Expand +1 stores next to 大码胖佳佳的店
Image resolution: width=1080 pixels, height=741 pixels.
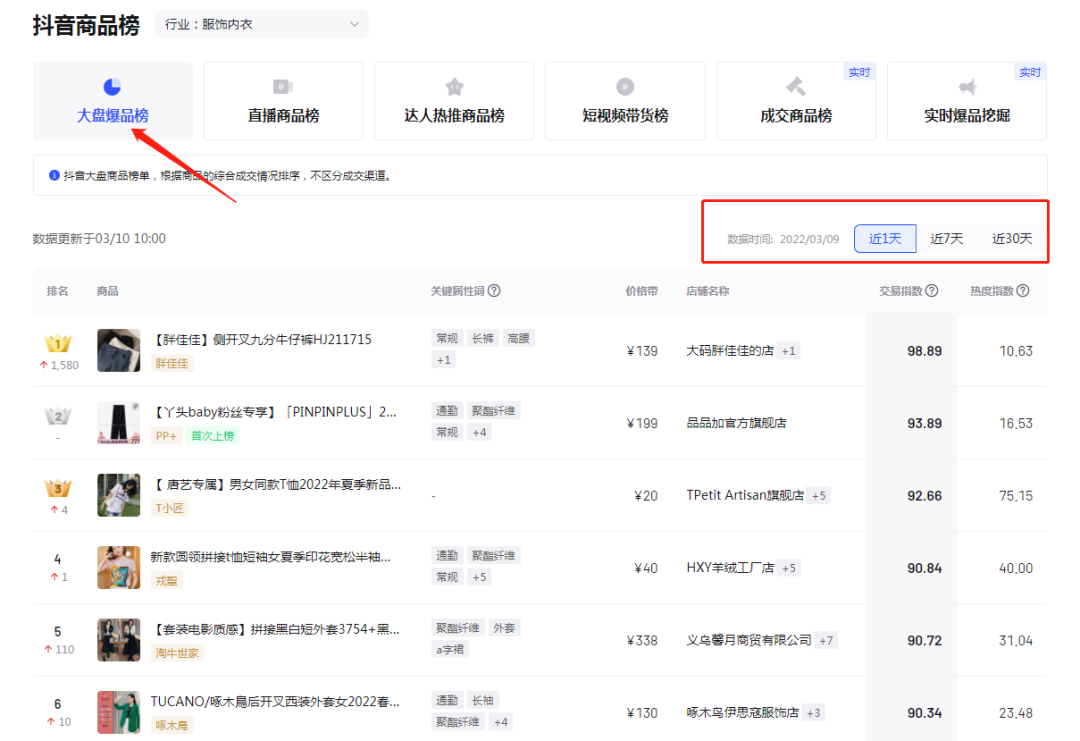click(x=789, y=351)
